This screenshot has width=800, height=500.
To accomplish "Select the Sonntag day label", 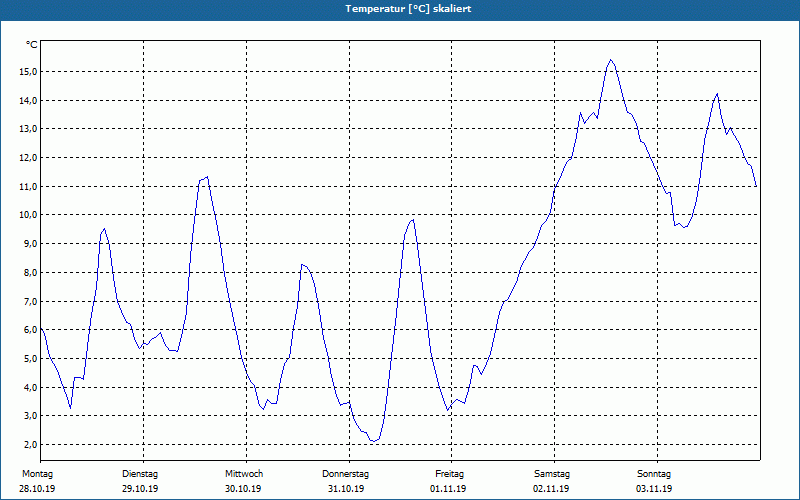I will (x=654, y=474).
